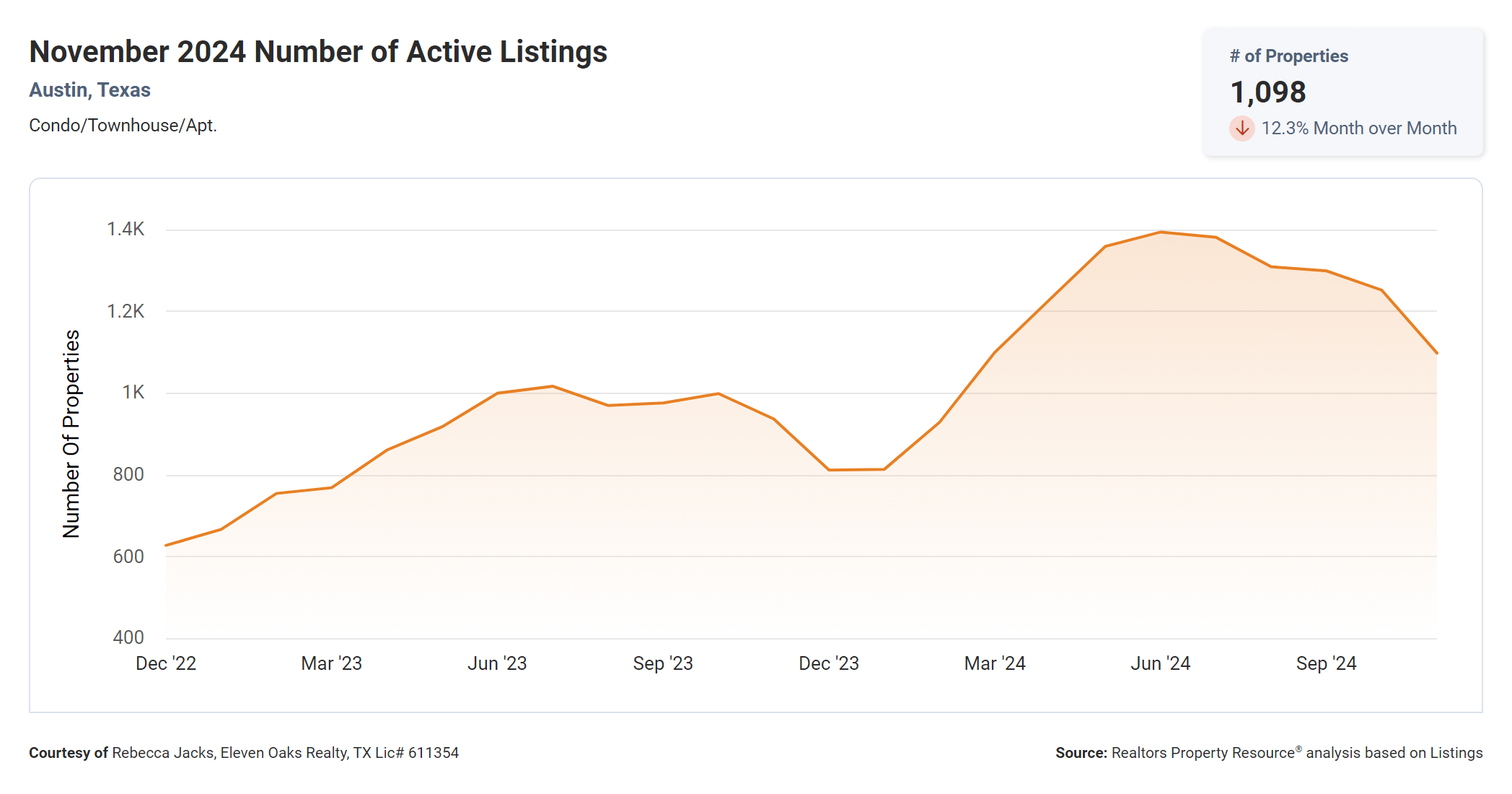Click the 12.3% Month over Month text

click(1358, 128)
